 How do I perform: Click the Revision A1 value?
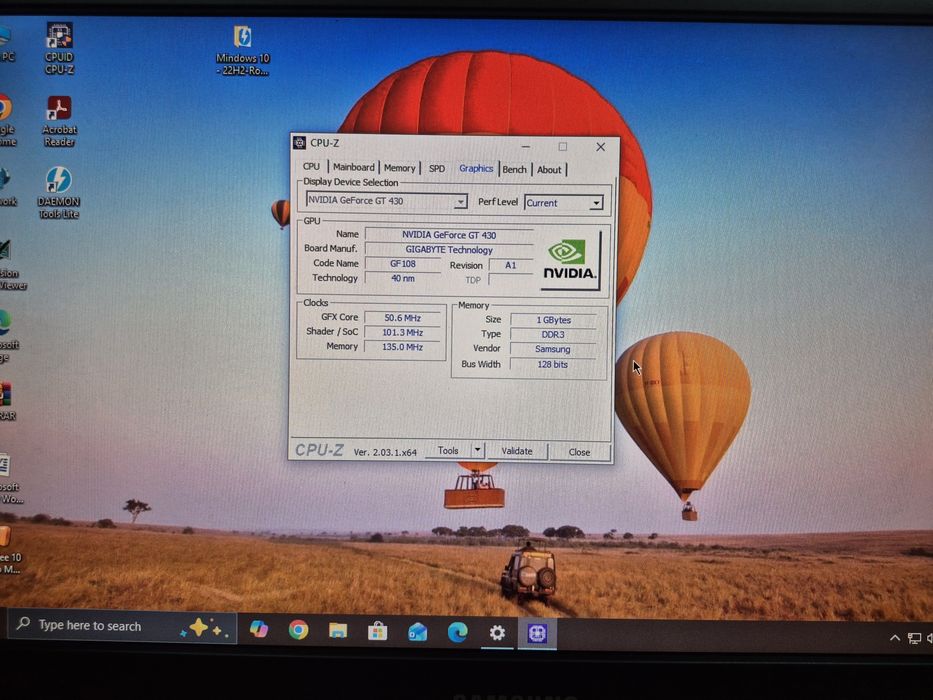tap(511, 265)
